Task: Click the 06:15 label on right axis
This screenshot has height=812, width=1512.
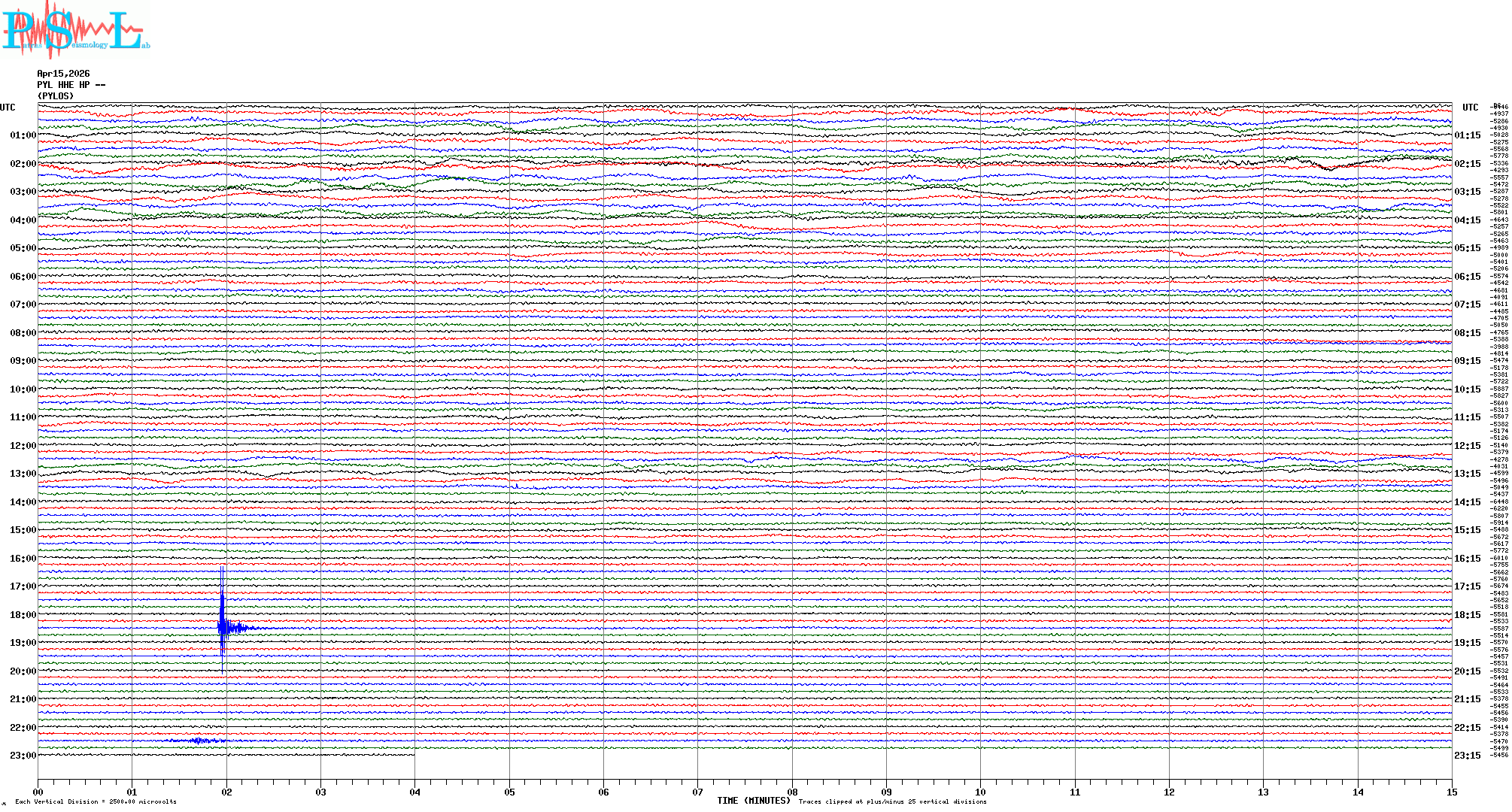Action: coord(1467,277)
